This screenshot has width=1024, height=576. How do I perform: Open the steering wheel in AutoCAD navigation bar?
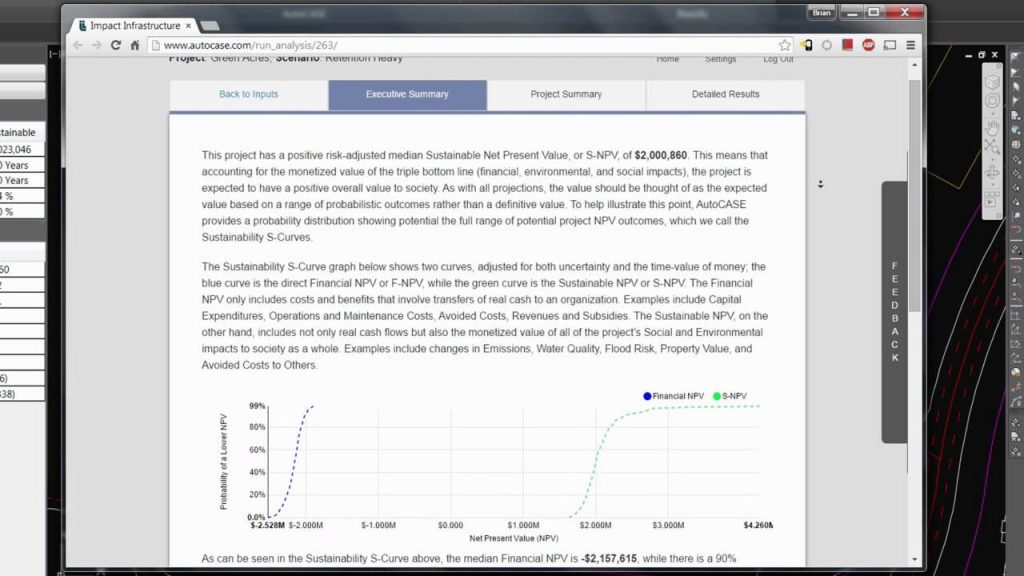(x=992, y=101)
